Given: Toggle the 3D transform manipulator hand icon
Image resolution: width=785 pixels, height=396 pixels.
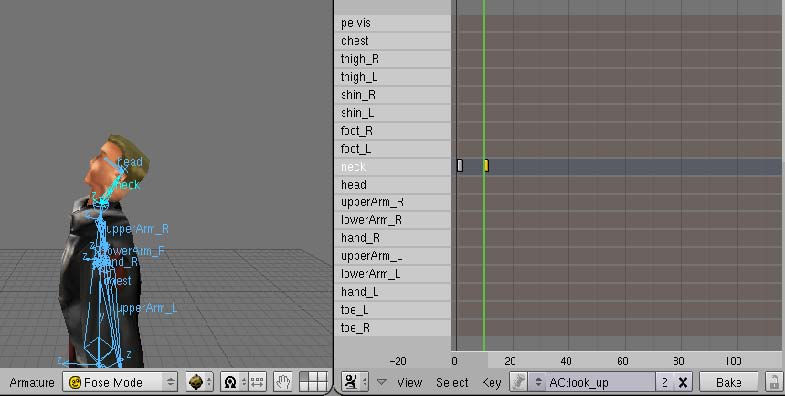Looking at the screenshot, I should click(283, 382).
